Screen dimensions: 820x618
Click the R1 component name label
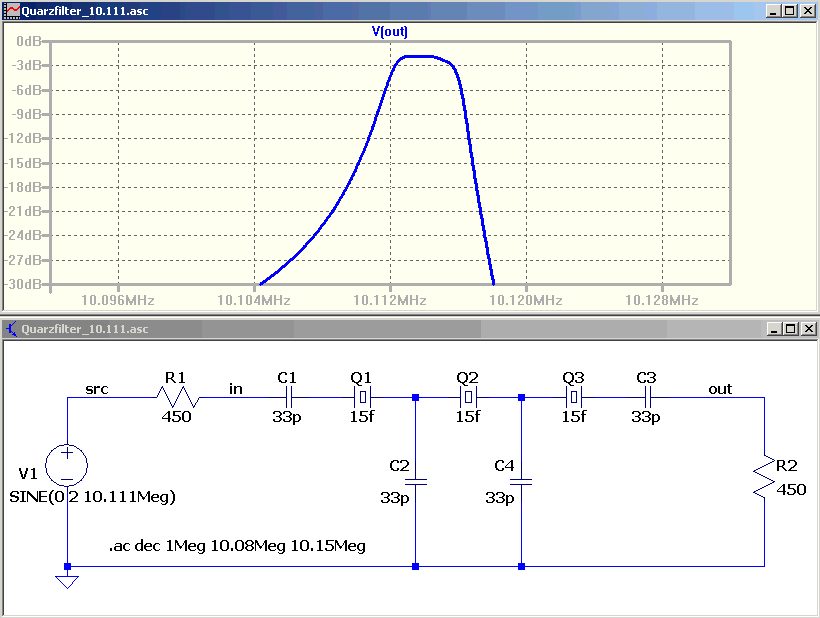[x=175, y=377]
